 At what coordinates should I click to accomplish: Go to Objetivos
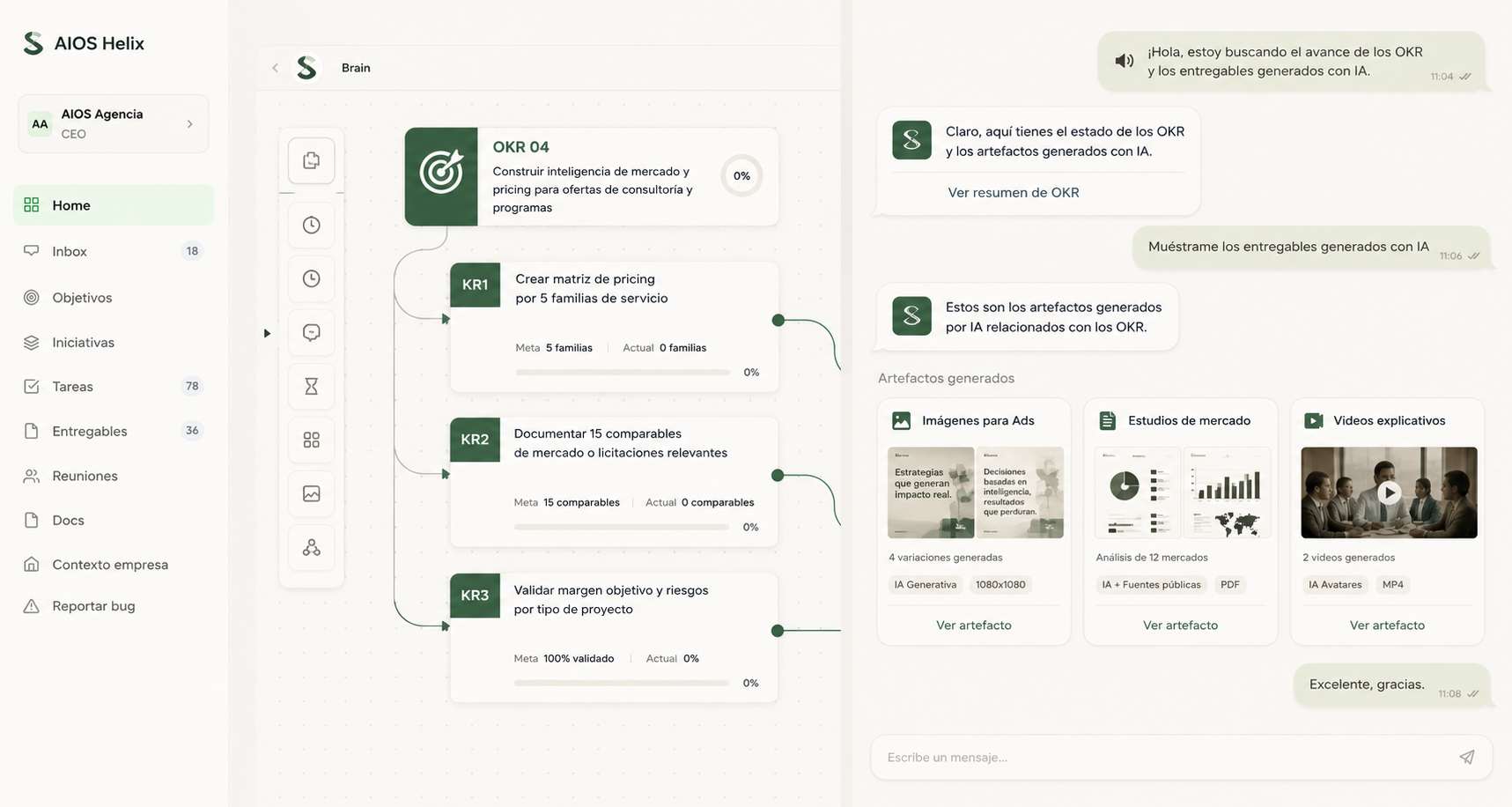pos(114,298)
